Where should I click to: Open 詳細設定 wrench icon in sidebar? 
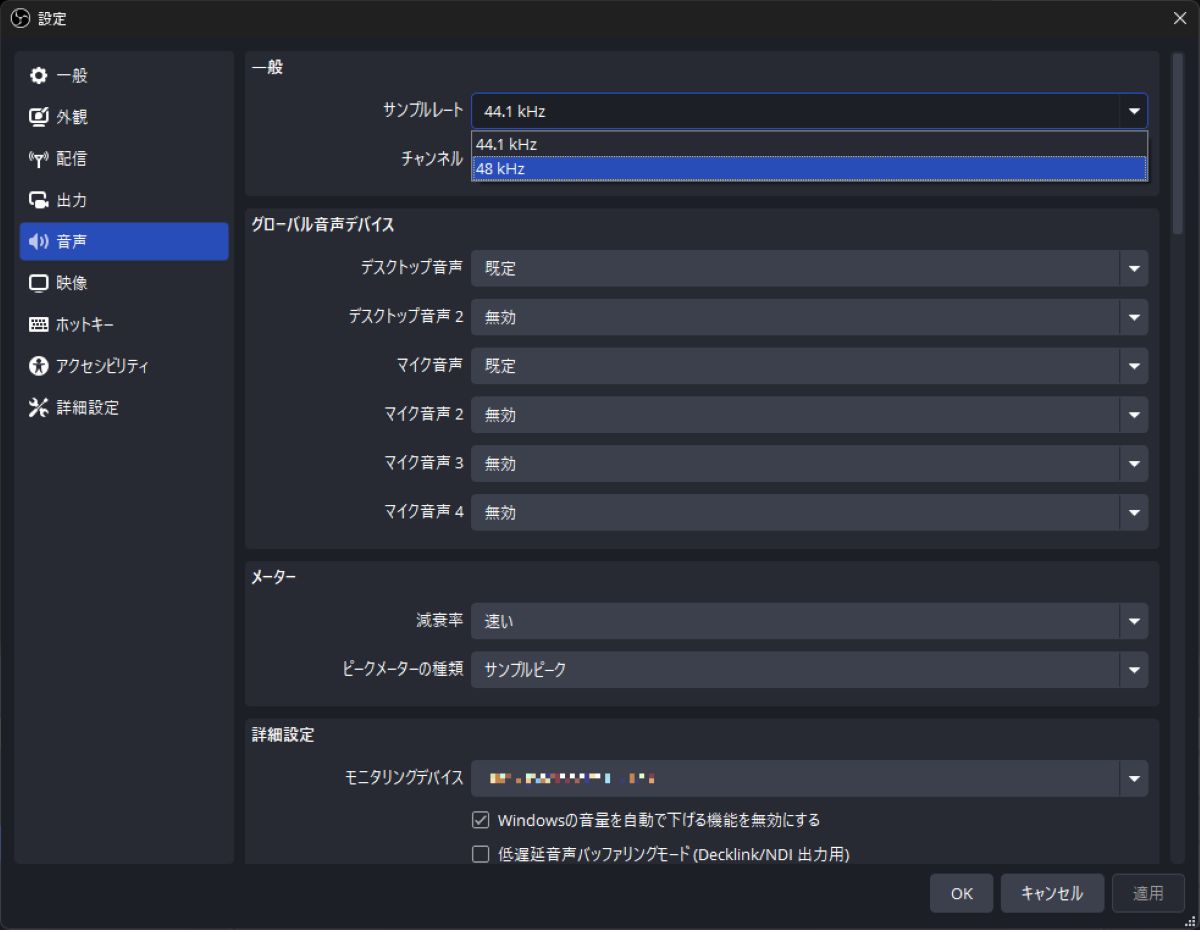pos(39,408)
